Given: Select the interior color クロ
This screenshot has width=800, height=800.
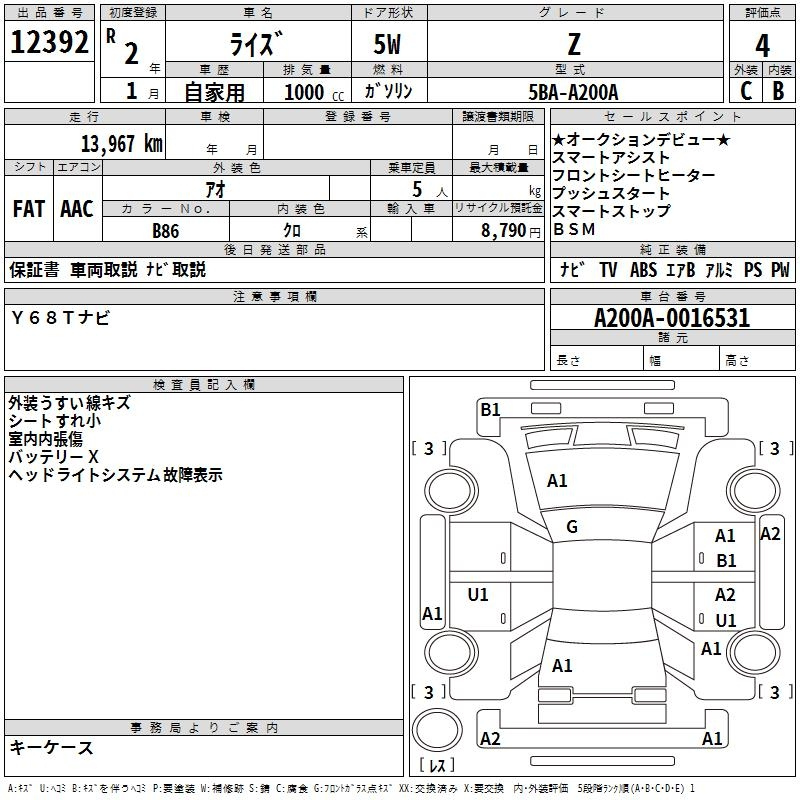Looking at the screenshot, I should tap(292, 231).
